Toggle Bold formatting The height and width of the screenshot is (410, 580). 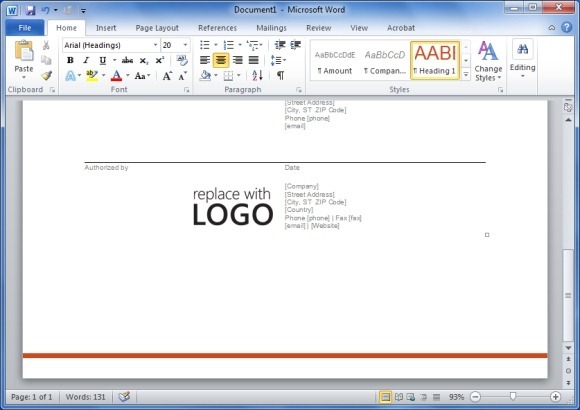[x=70, y=60]
